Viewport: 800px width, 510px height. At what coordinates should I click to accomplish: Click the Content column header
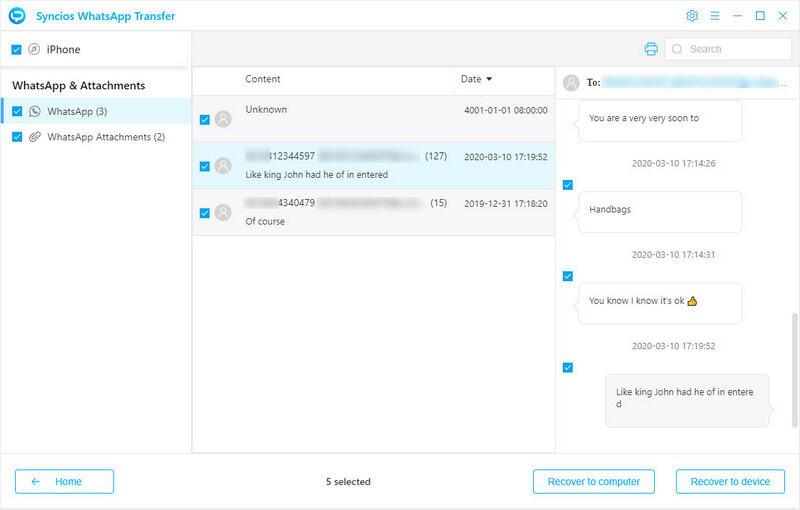263,79
